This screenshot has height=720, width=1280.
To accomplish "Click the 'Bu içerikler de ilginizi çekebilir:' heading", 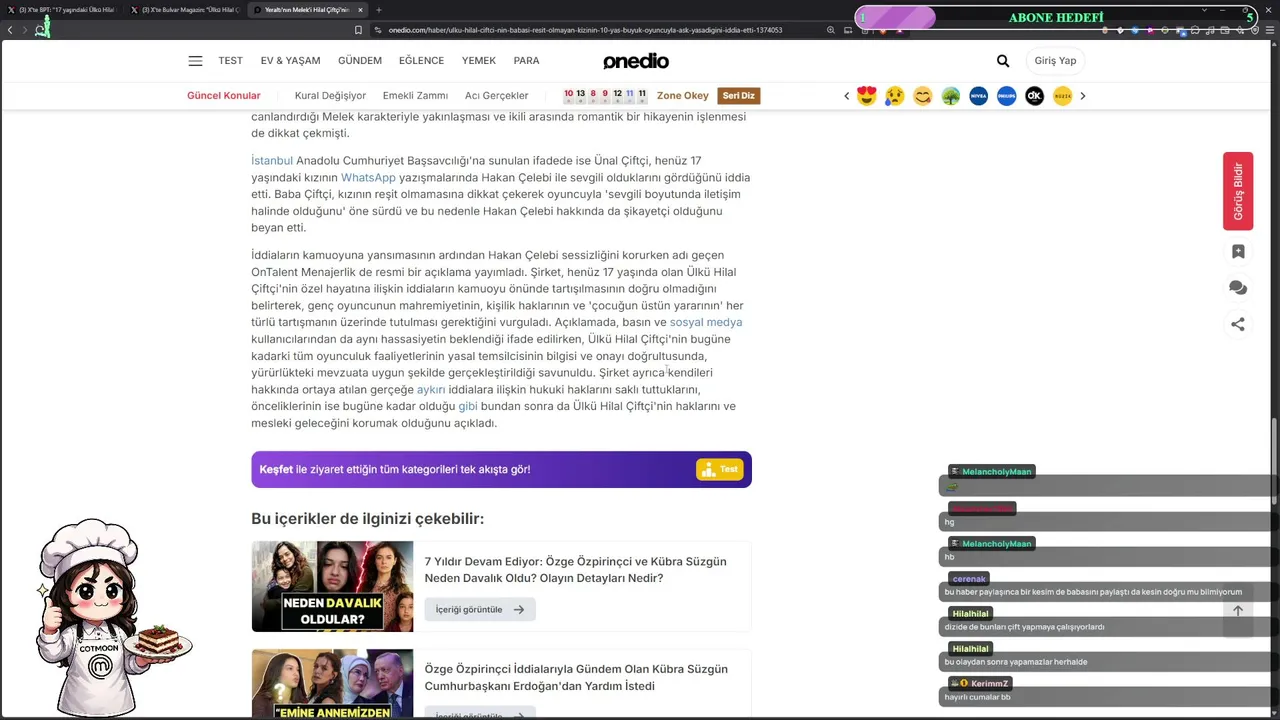I will coord(367,519).
